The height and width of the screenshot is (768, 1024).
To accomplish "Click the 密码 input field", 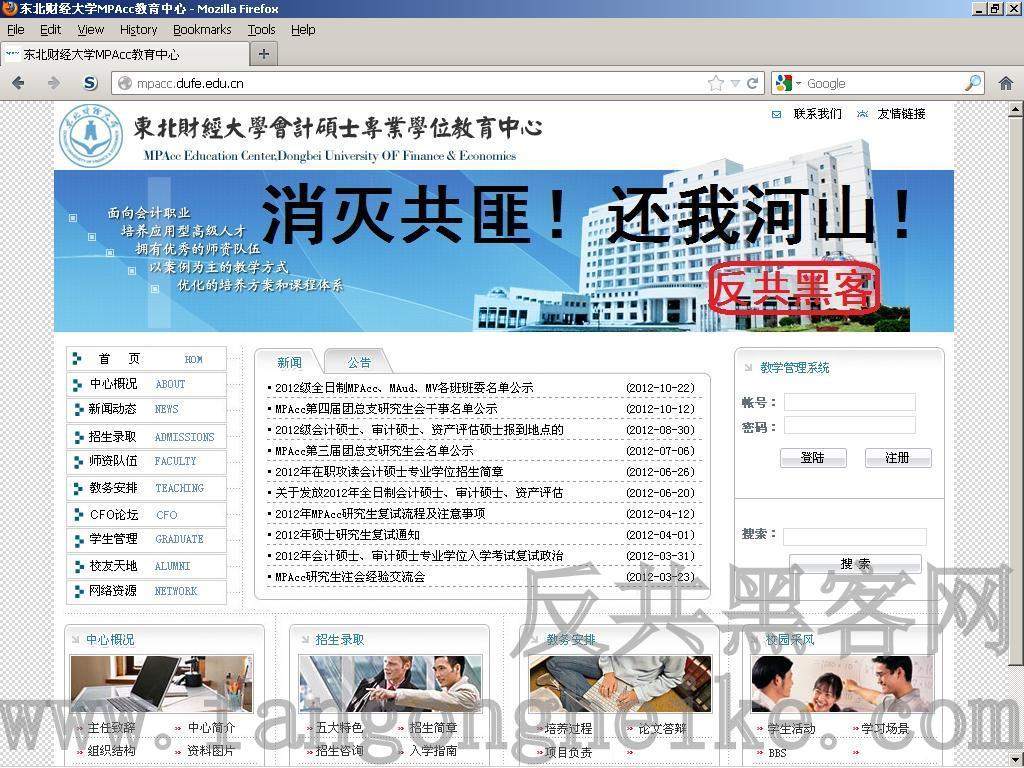I will [x=850, y=426].
